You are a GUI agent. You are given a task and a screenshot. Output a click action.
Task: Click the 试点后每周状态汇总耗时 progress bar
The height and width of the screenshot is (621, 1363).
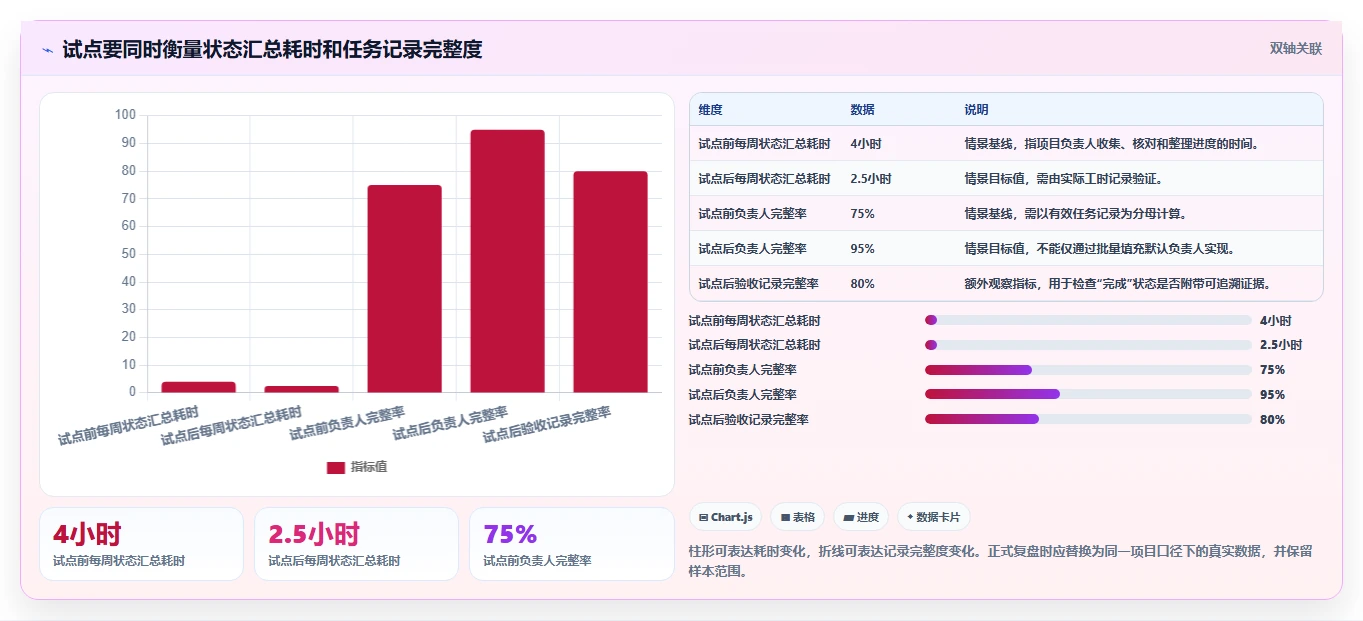(1088, 345)
